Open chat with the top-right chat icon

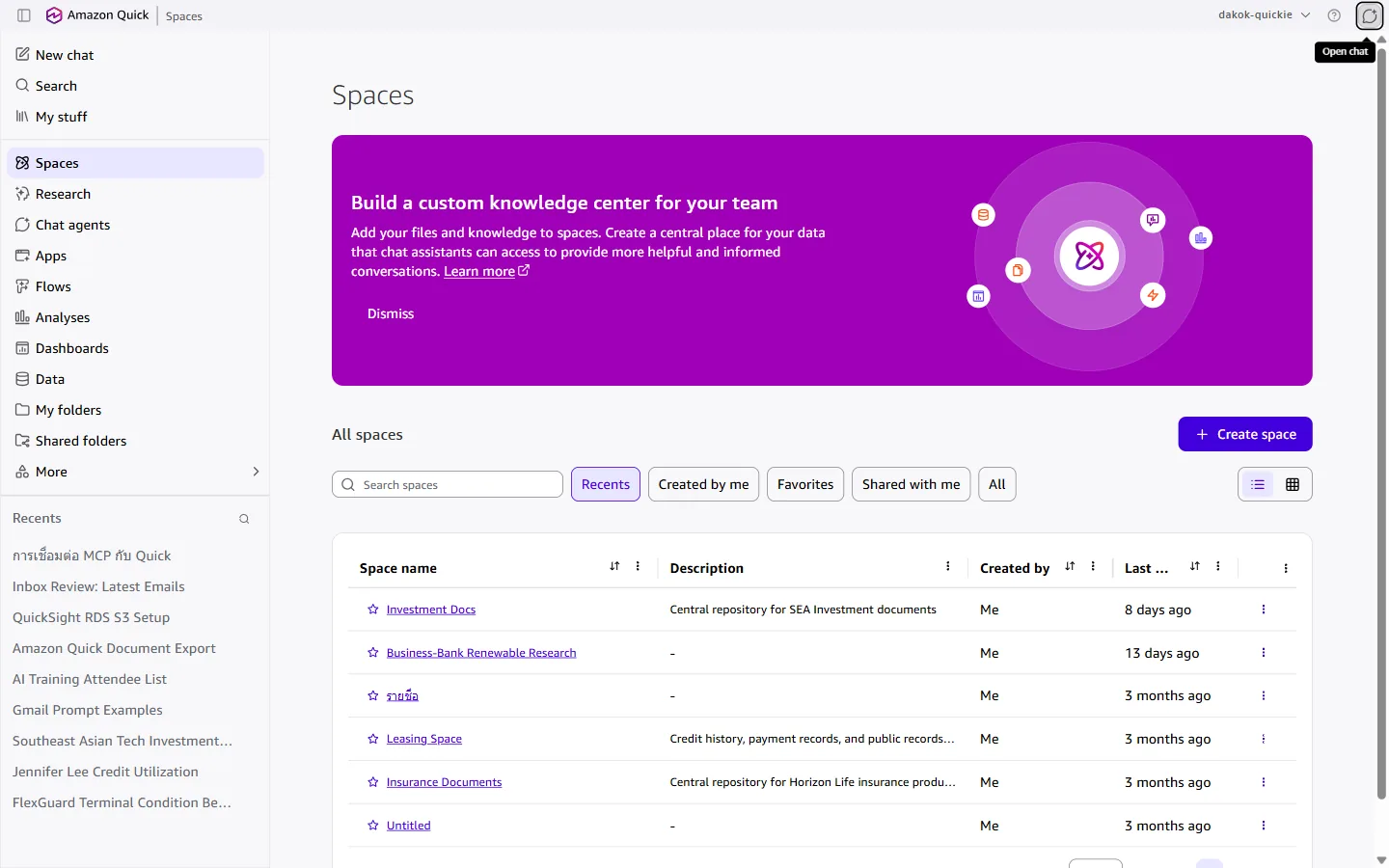click(x=1370, y=15)
